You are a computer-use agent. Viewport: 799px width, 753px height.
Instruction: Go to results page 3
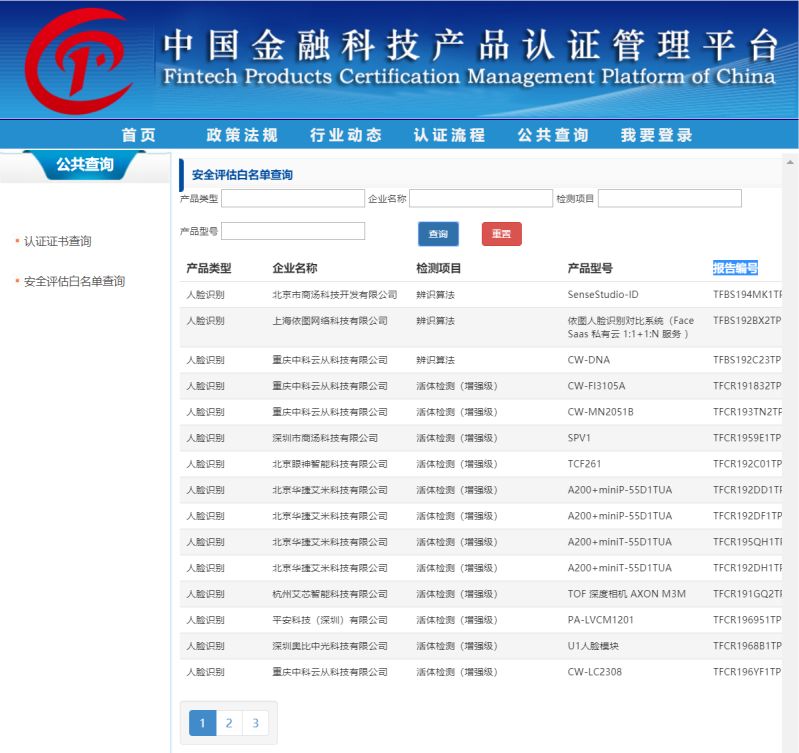256,722
